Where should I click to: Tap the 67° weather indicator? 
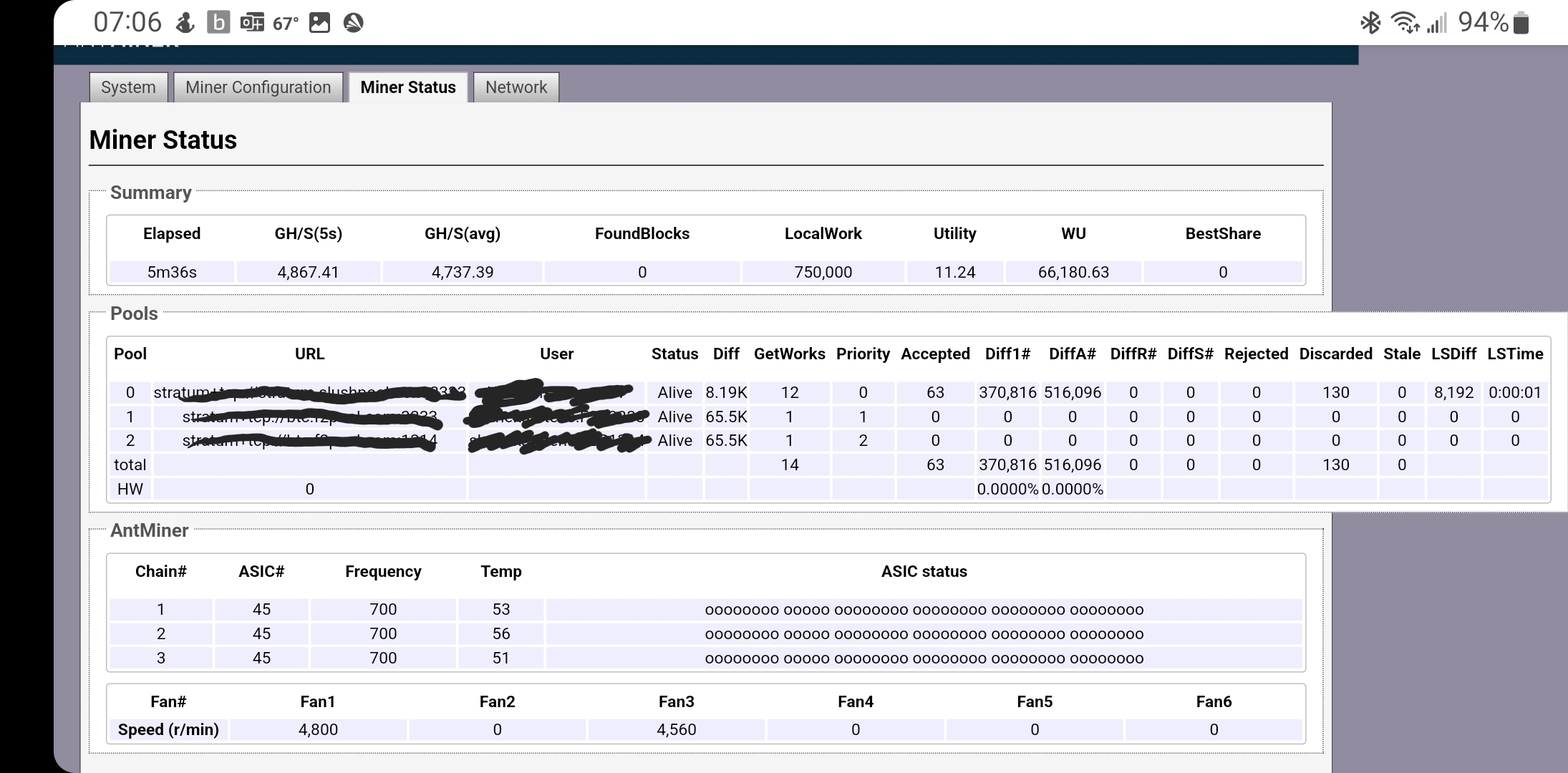point(285,24)
